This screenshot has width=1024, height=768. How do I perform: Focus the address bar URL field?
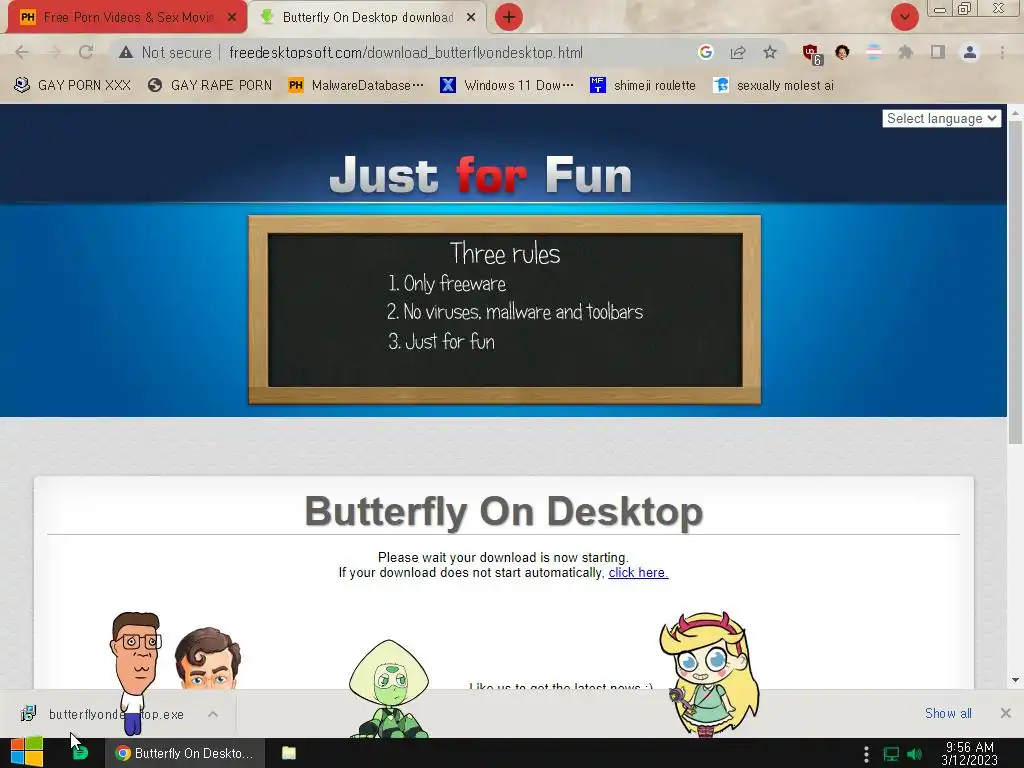406,52
